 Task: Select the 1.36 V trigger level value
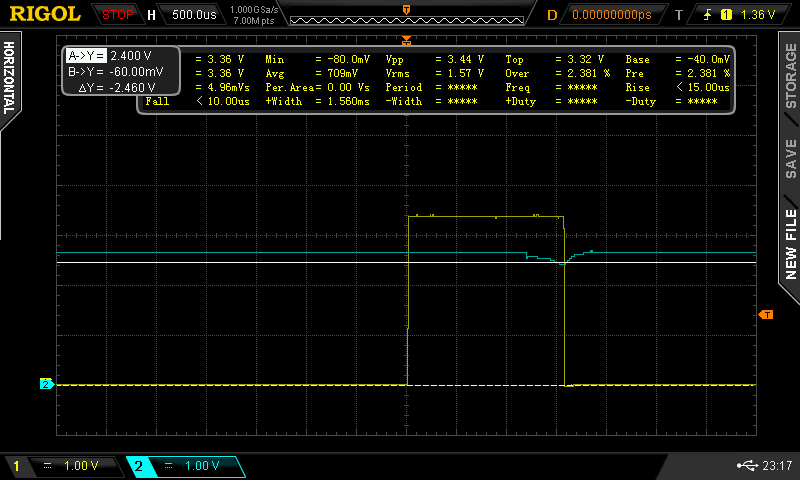click(758, 15)
